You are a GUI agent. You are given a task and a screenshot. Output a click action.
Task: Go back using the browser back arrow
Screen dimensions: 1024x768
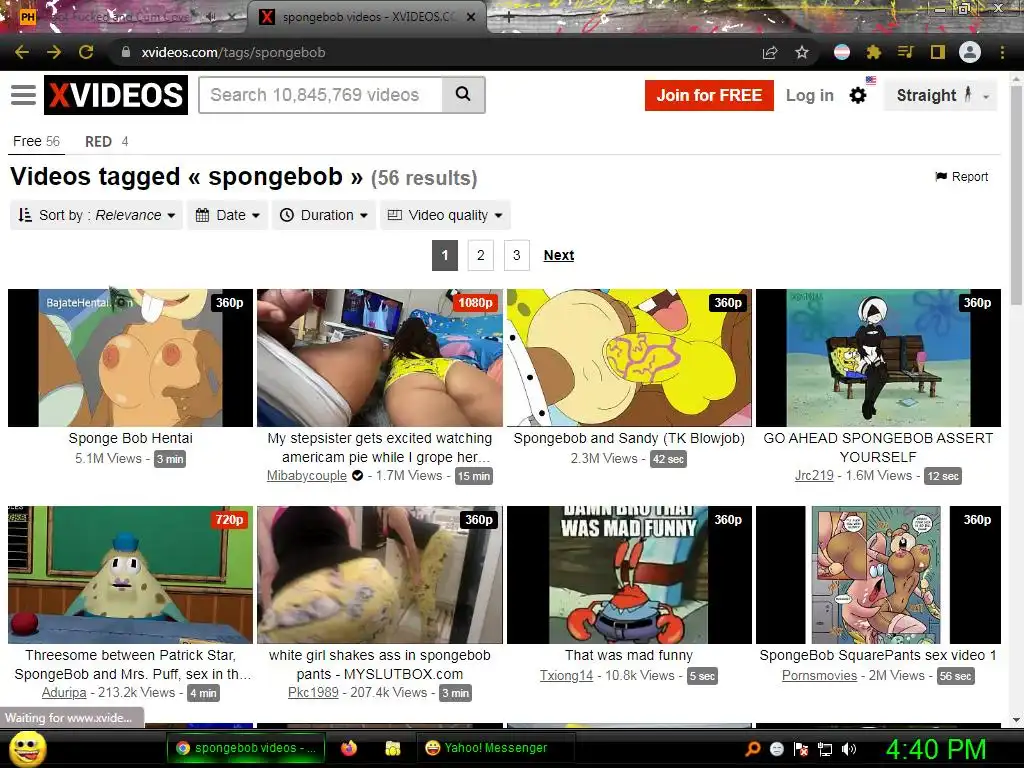(x=22, y=52)
